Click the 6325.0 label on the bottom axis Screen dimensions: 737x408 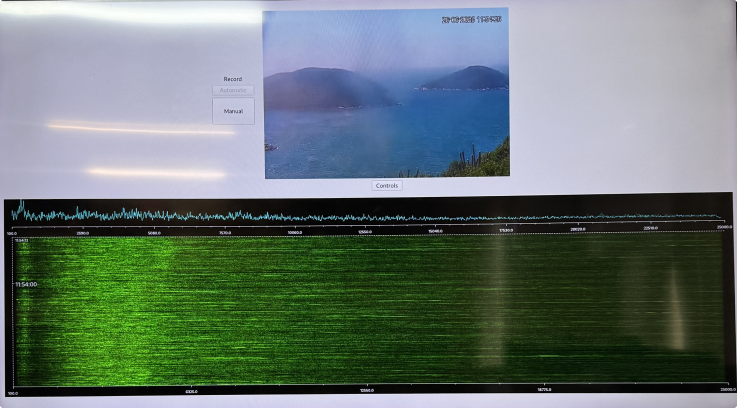[x=191, y=391]
